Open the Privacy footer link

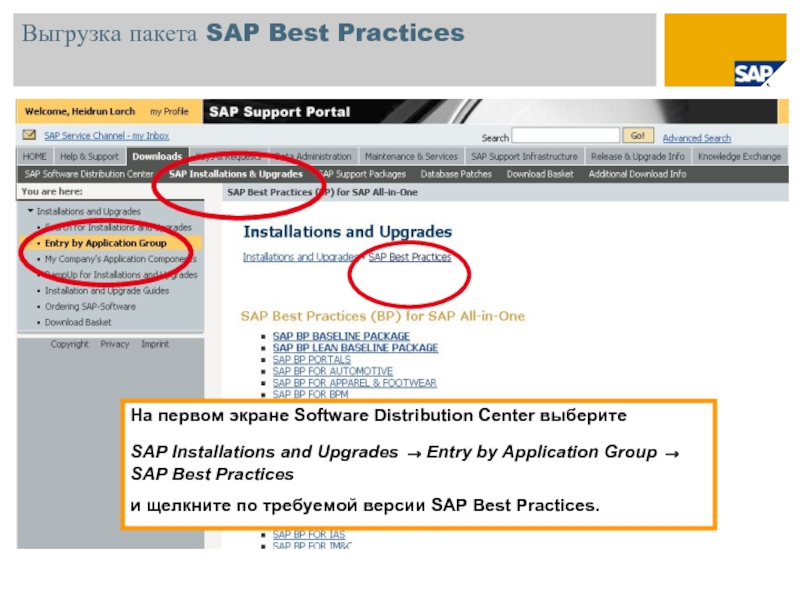(x=115, y=344)
